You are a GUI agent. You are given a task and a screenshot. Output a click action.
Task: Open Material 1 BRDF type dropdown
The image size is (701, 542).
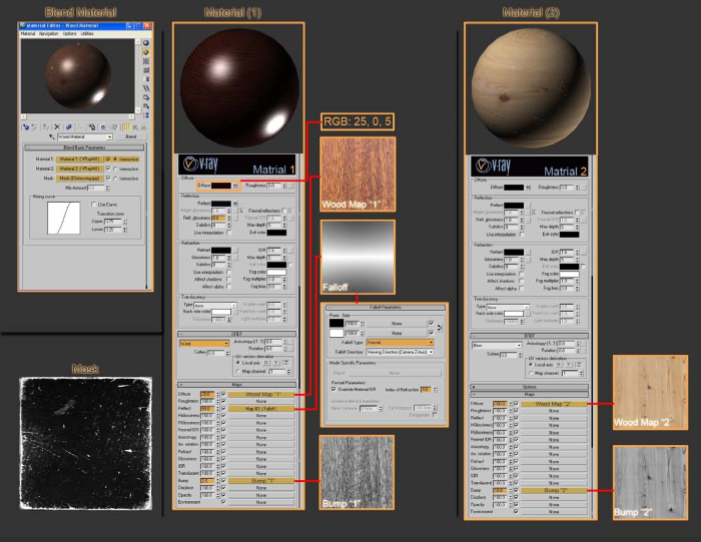pyautogui.click(x=204, y=343)
